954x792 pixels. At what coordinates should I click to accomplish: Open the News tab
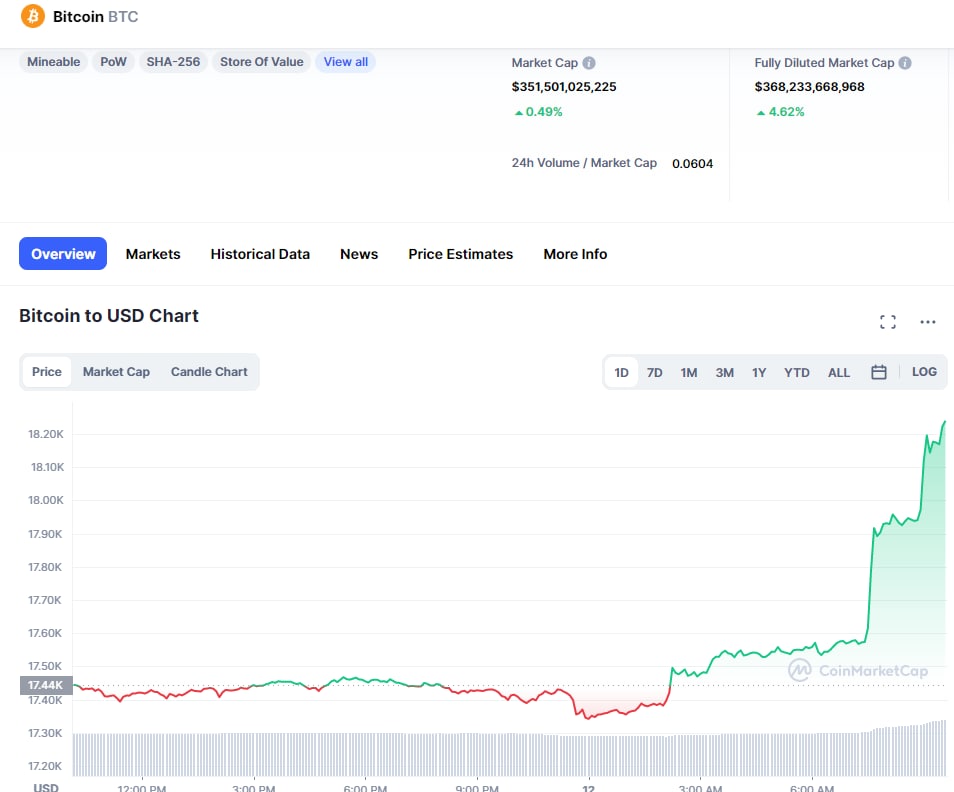[359, 254]
